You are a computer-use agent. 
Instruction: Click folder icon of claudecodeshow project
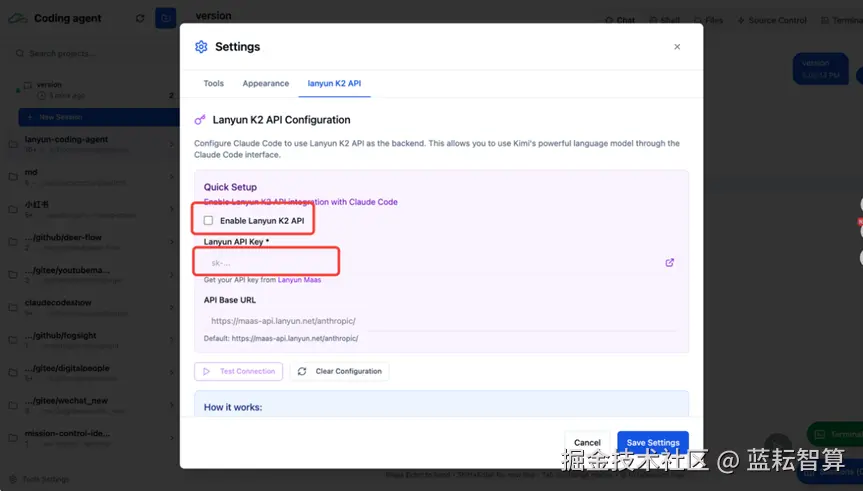[13, 307]
